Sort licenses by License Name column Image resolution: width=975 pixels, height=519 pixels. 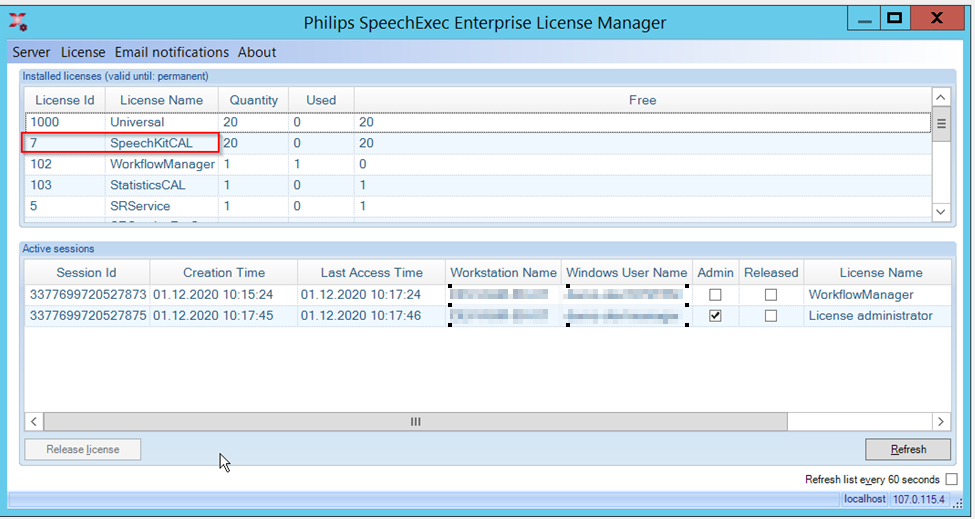162,100
